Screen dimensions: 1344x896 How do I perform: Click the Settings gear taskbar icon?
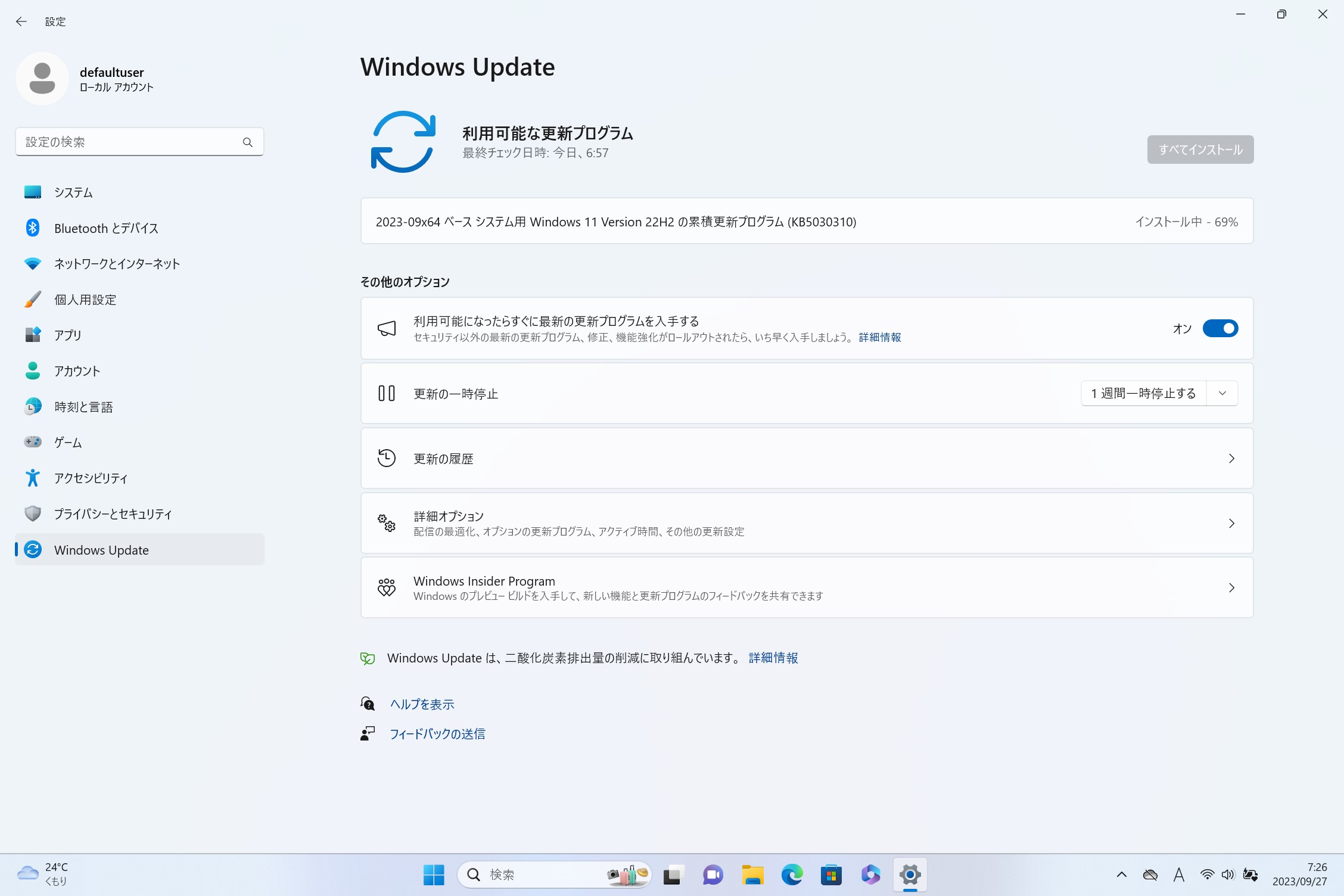[x=910, y=875]
